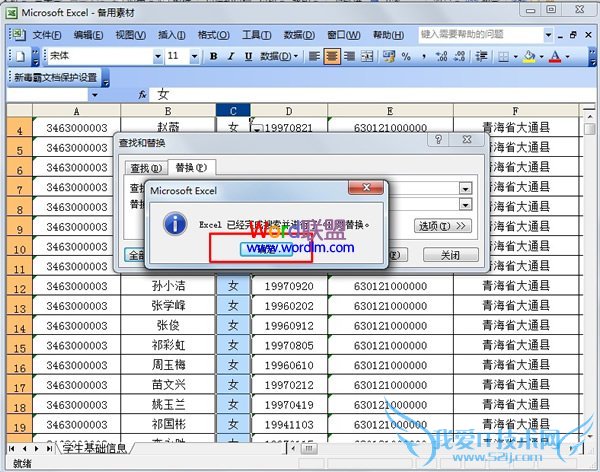Click the formula bar showing 女
Screen dimensions: 600x472
click(x=373, y=95)
